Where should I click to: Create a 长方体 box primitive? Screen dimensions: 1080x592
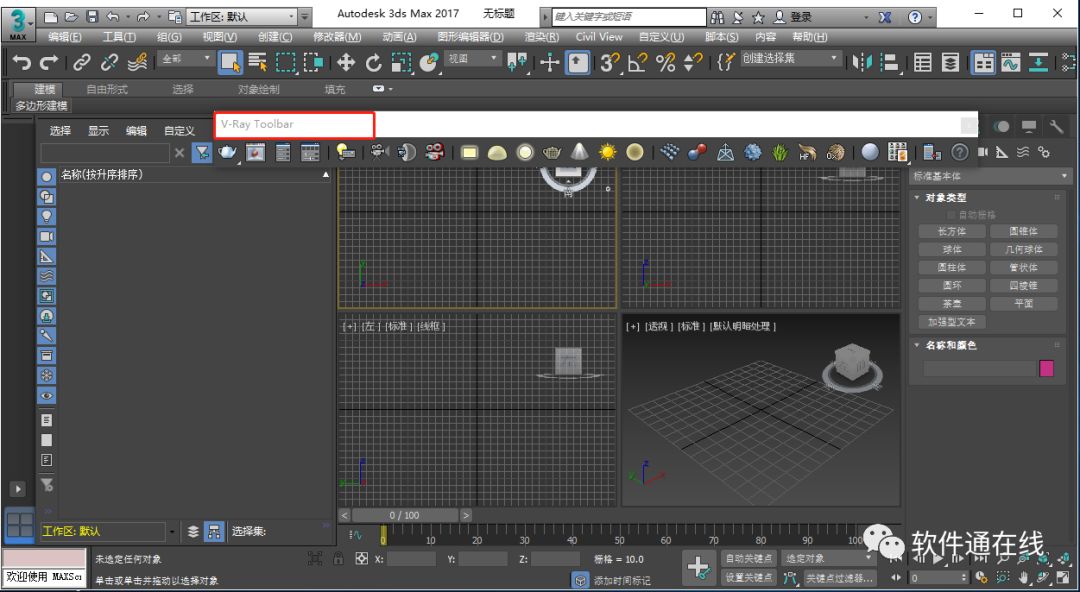pos(952,232)
